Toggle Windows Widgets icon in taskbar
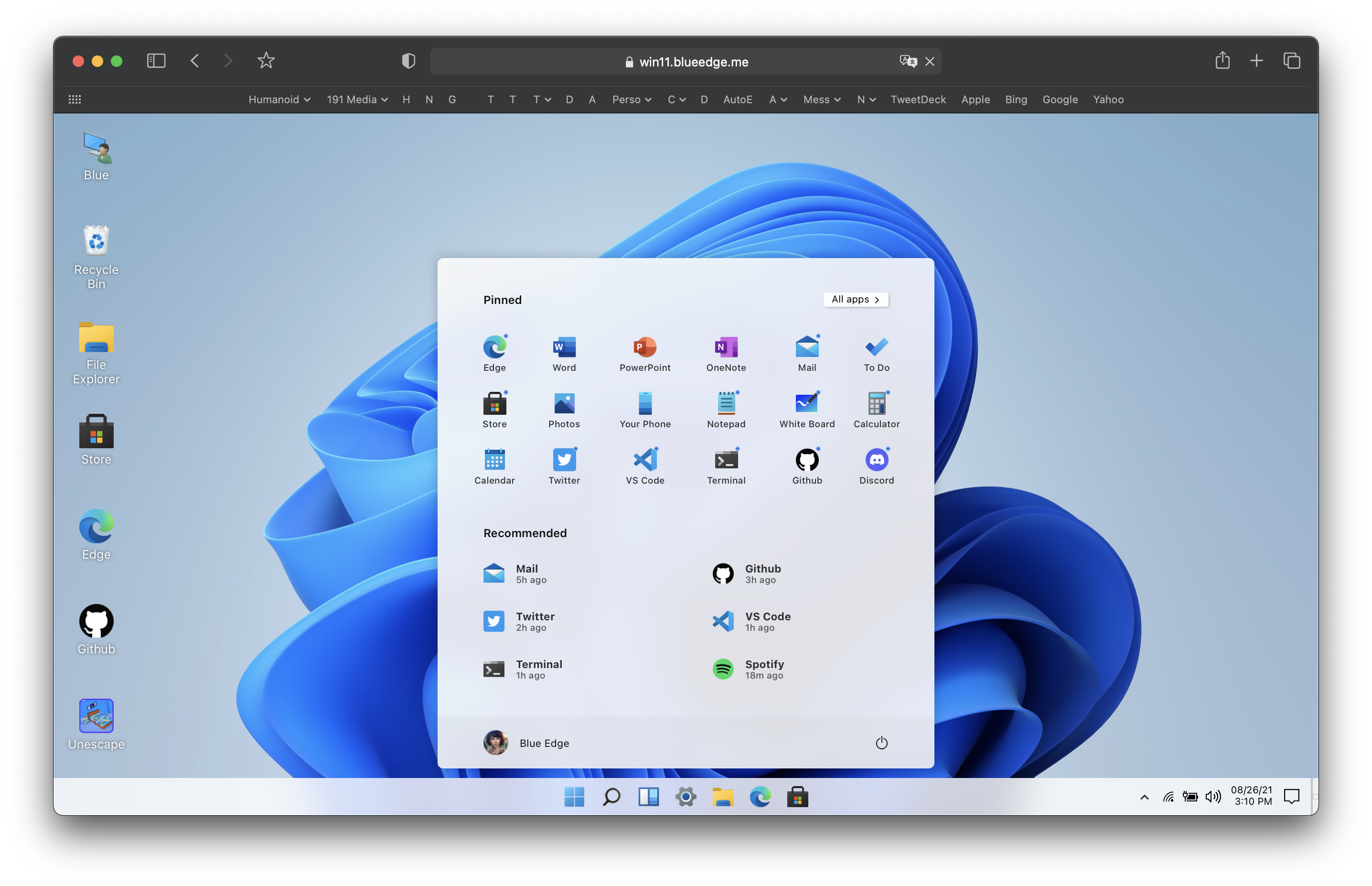The image size is (1372, 886). tap(648, 797)
